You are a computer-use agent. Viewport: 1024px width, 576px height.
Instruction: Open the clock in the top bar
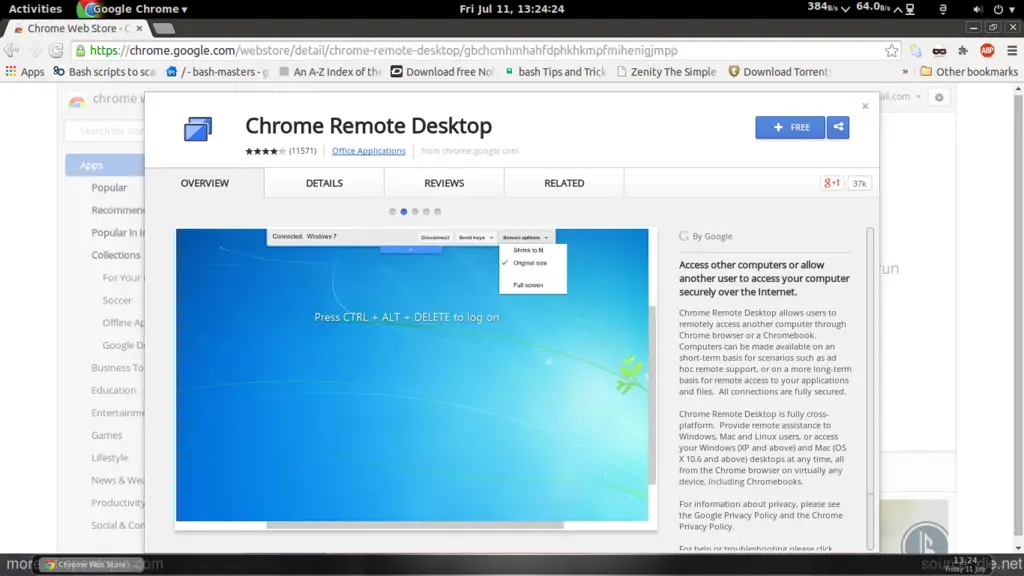511,9
